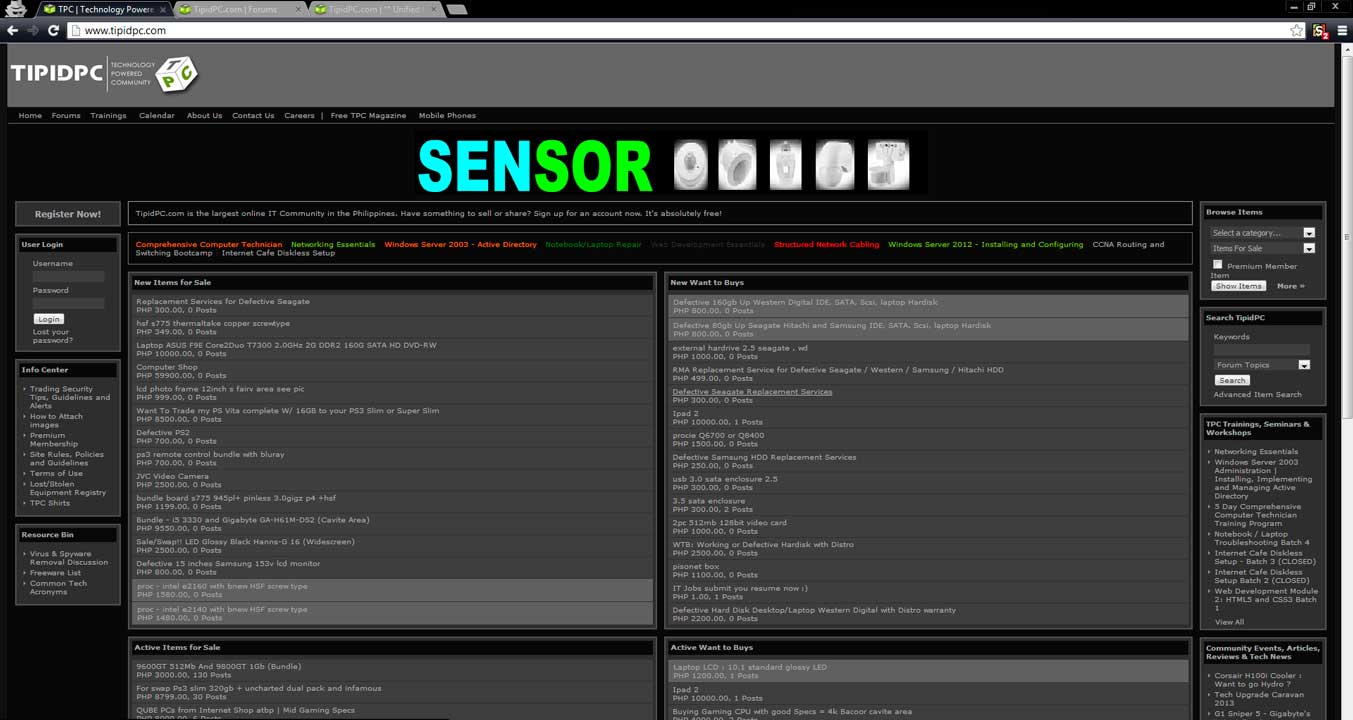This screenshot has height=720, width=1353.
Task: Open the 'TPC Shirts' link
Action: click(x=50, y=503)
